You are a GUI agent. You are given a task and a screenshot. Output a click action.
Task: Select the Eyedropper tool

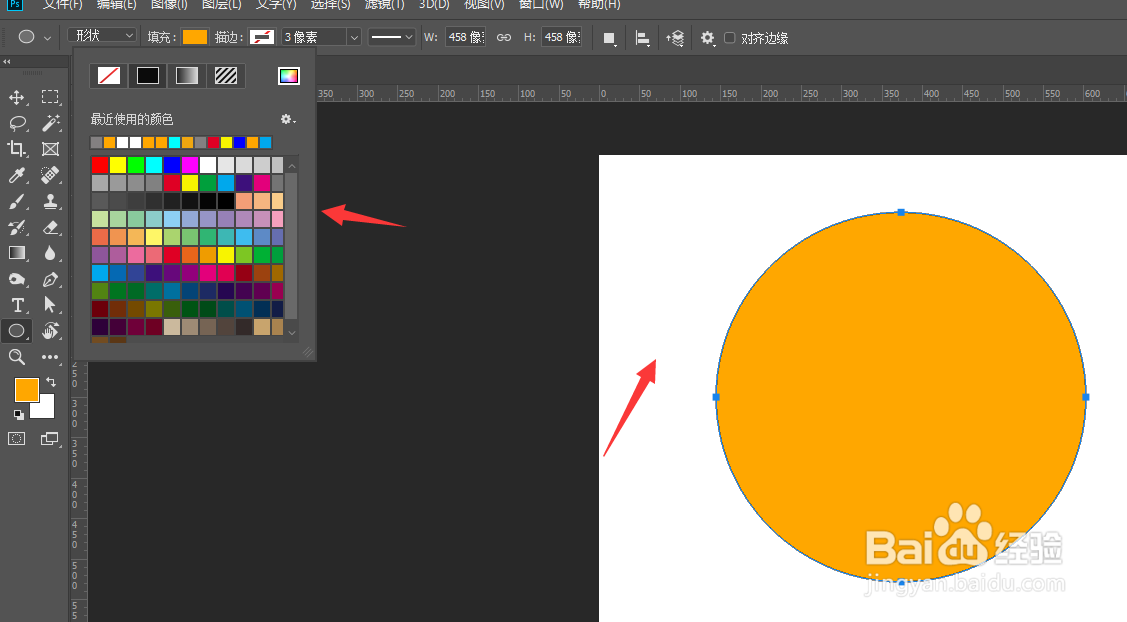pos(17,175)
